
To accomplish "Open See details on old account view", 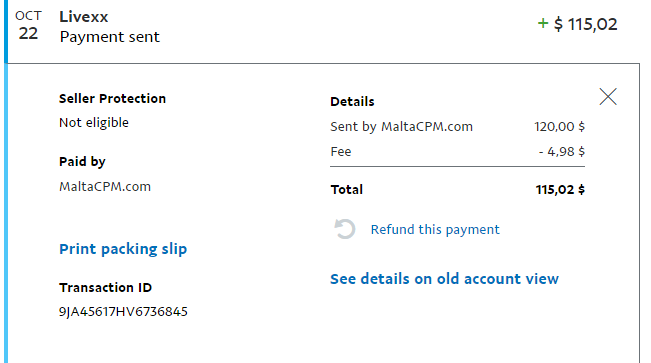I will click(x=444, y=279).
